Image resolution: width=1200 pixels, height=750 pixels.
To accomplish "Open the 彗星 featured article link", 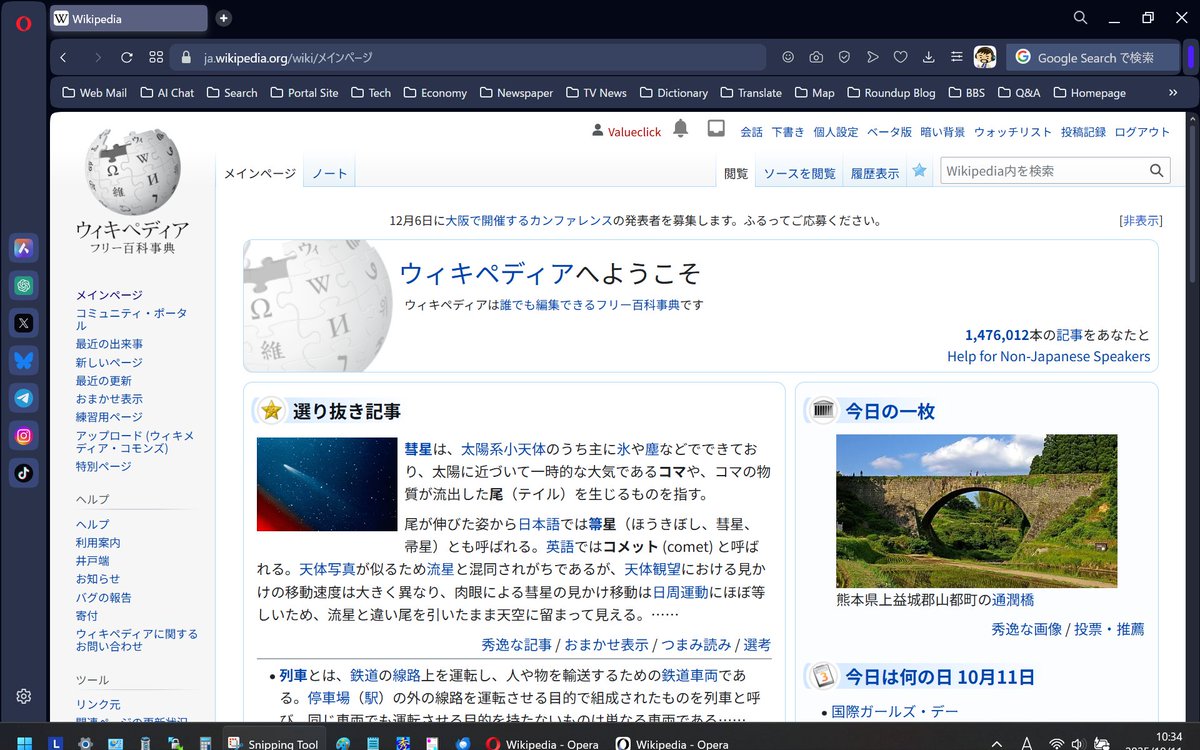I will (417, 449).
